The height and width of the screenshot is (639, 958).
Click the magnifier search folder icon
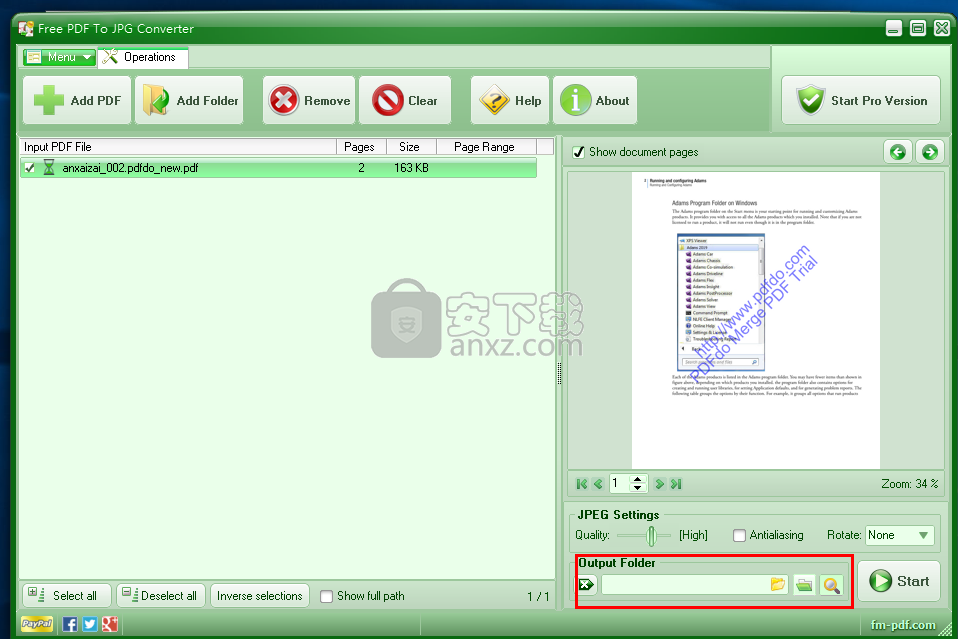click(832, 585)
